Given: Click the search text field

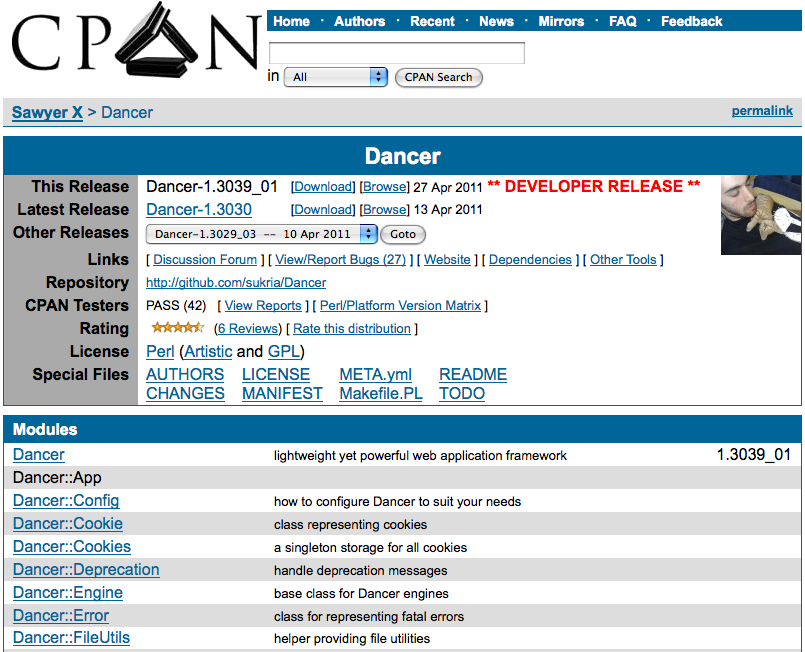Looking at the screenshot, I should click(x=397, y=53).
